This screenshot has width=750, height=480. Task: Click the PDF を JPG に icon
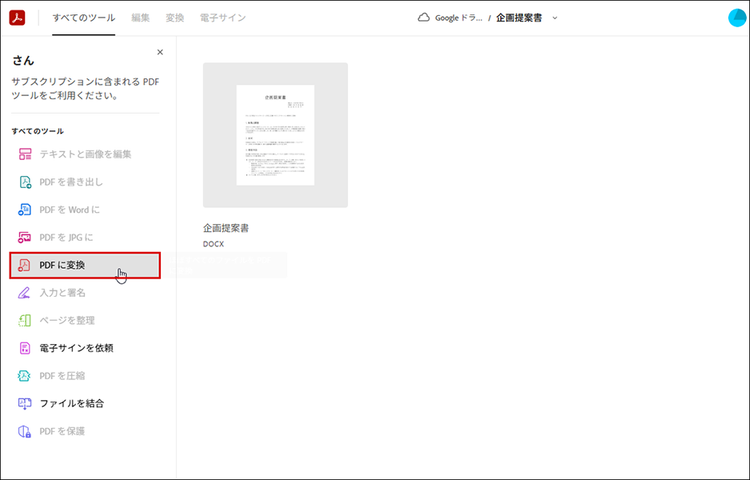26,237
